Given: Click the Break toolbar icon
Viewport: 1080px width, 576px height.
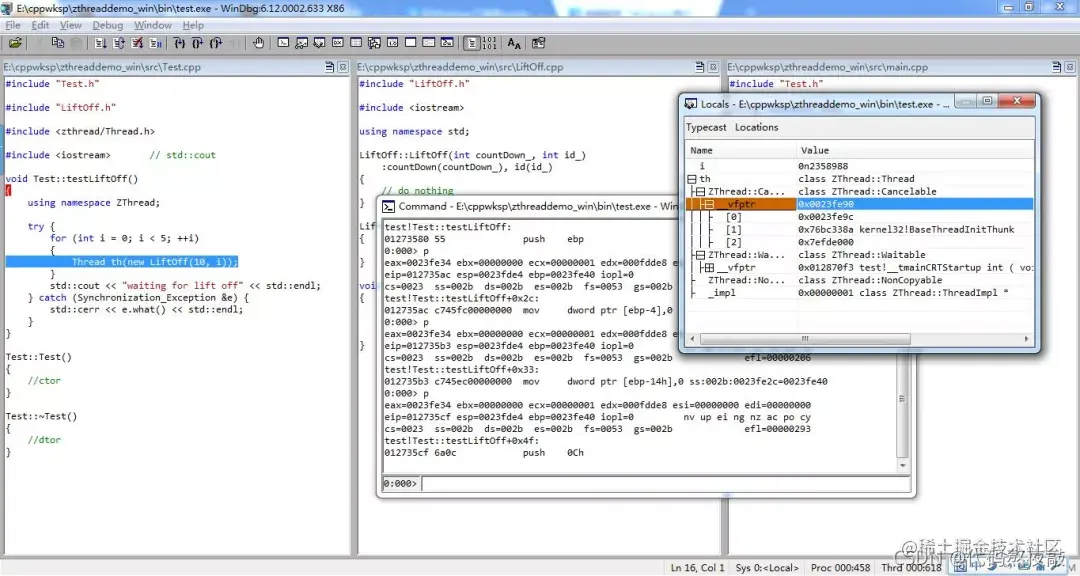Looking at the screenshot, I should [x=156, y=43].
